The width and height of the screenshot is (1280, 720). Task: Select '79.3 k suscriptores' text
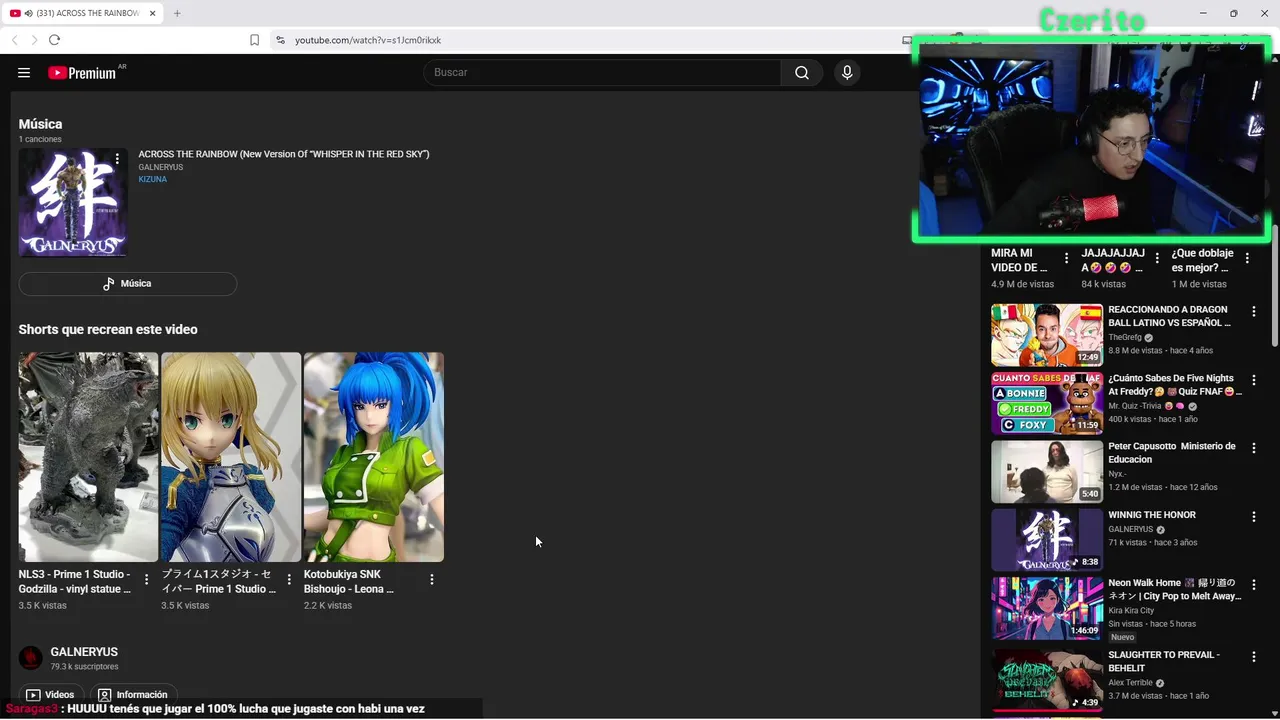[x=85, y=667]
